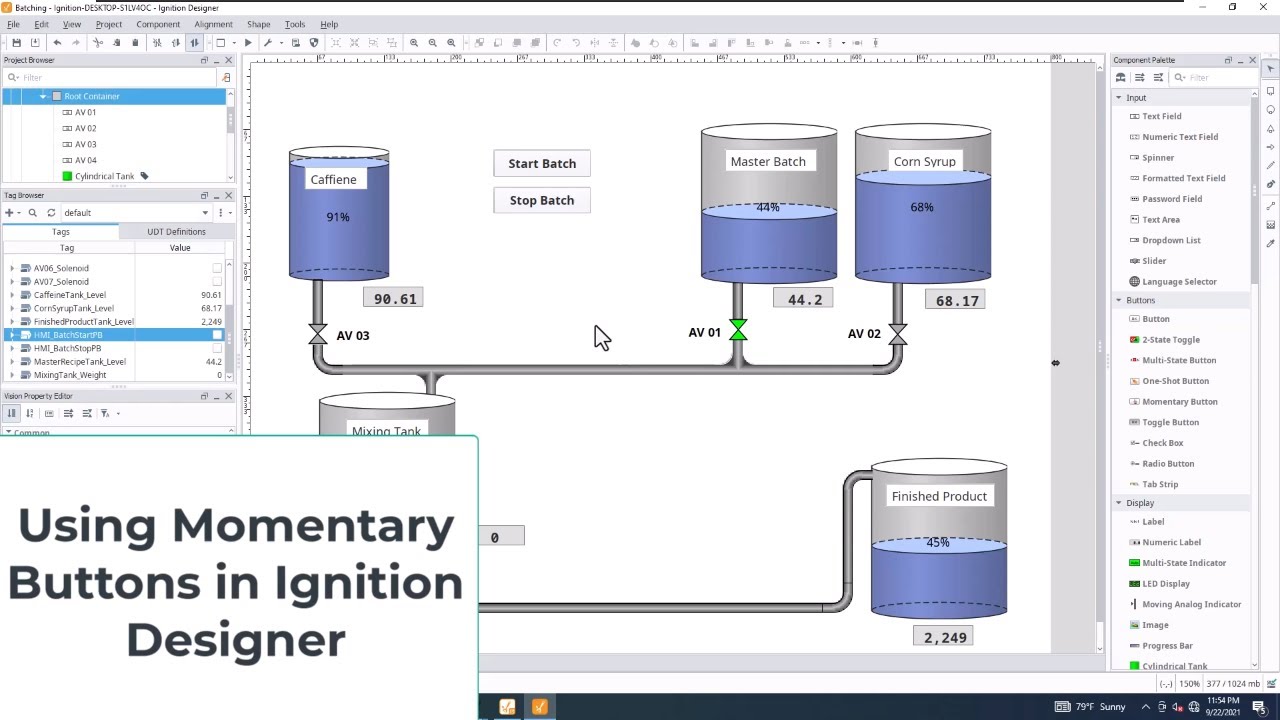Switch to the UDT Definitions tab
Image resolution: width=1280 pixels, height=720 pixels.
tap(176, 232)
